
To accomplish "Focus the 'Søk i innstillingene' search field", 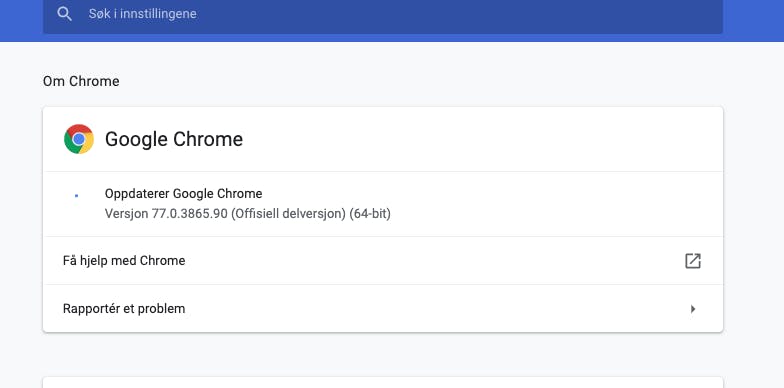I will (x=383, y=15).
